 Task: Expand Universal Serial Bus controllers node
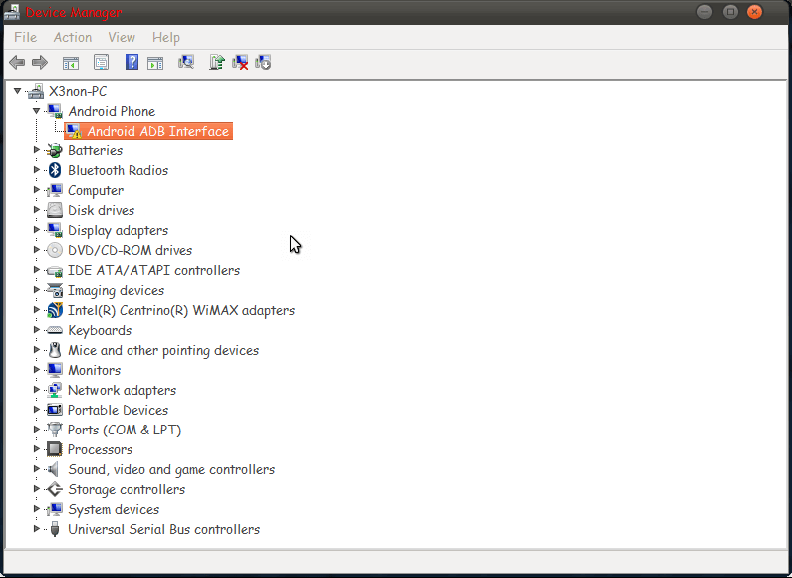[x=37, y=529]
